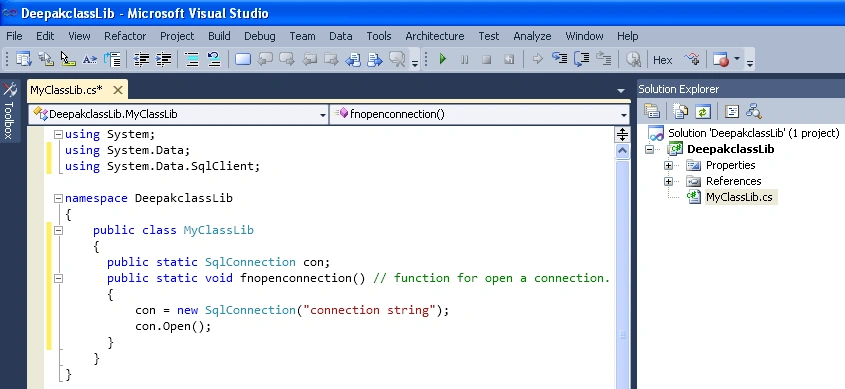Decrease the line indent
This screenshot has width=845, height=389.
142,59
